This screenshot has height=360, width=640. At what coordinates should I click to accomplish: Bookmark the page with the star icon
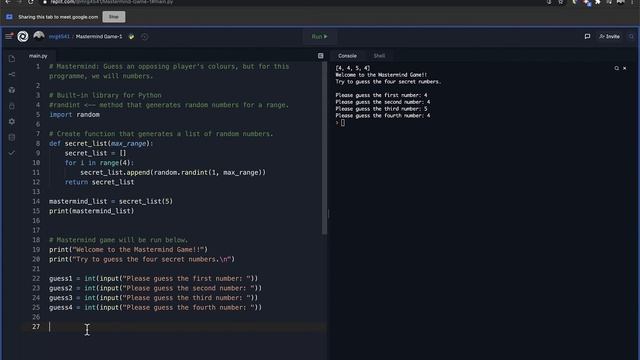click(x=561, y=2)
